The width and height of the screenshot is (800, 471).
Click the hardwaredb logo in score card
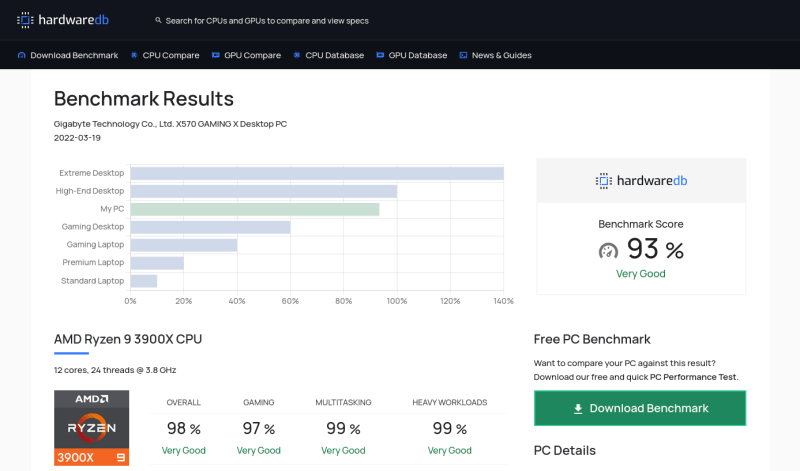(x=641, y=181)
